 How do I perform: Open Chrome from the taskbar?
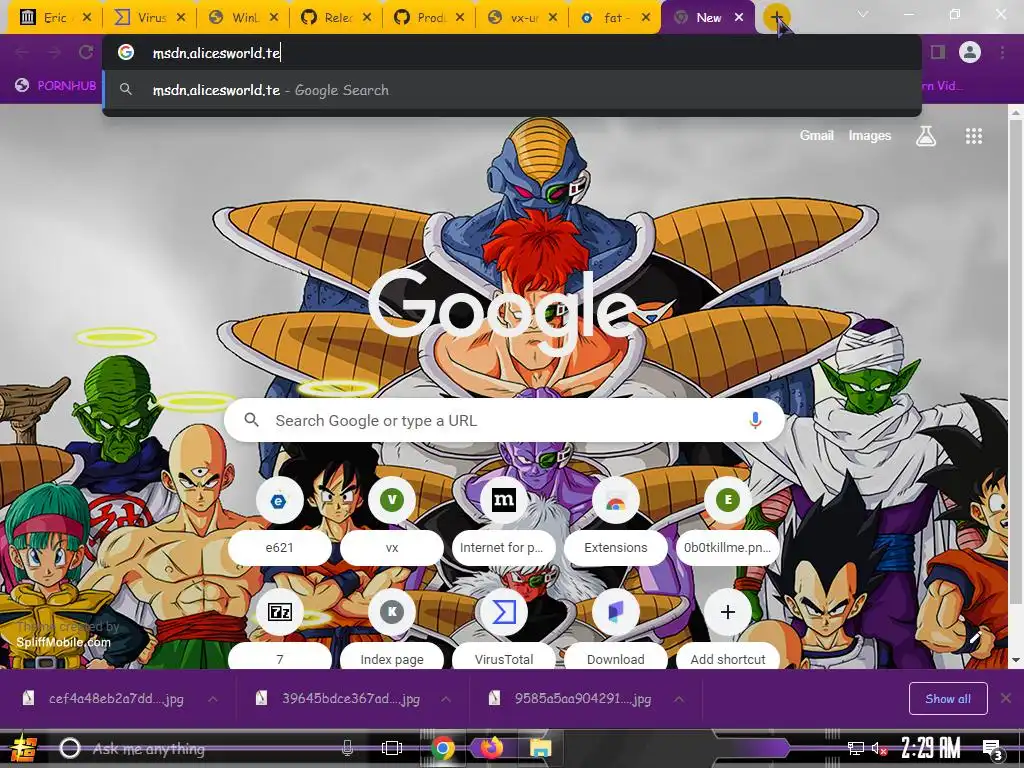pos(442,748)
